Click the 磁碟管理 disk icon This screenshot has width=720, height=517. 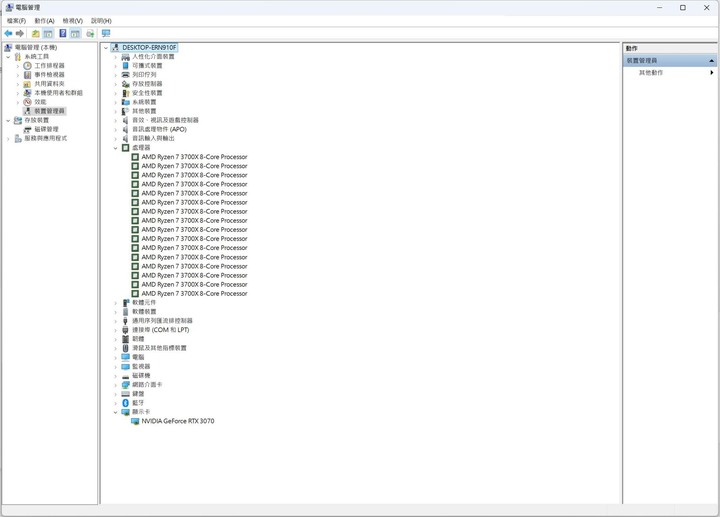coord(28,129)
